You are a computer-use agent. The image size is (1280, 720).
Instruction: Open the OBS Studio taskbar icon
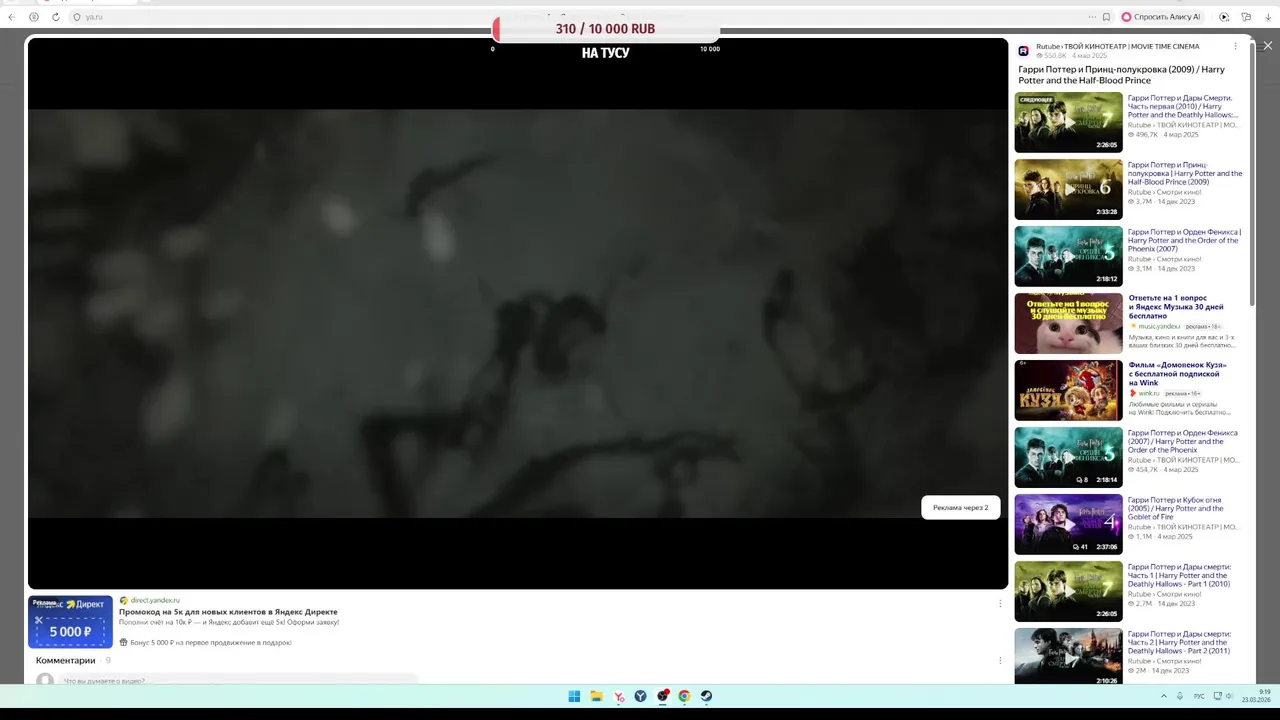[663, 696]
